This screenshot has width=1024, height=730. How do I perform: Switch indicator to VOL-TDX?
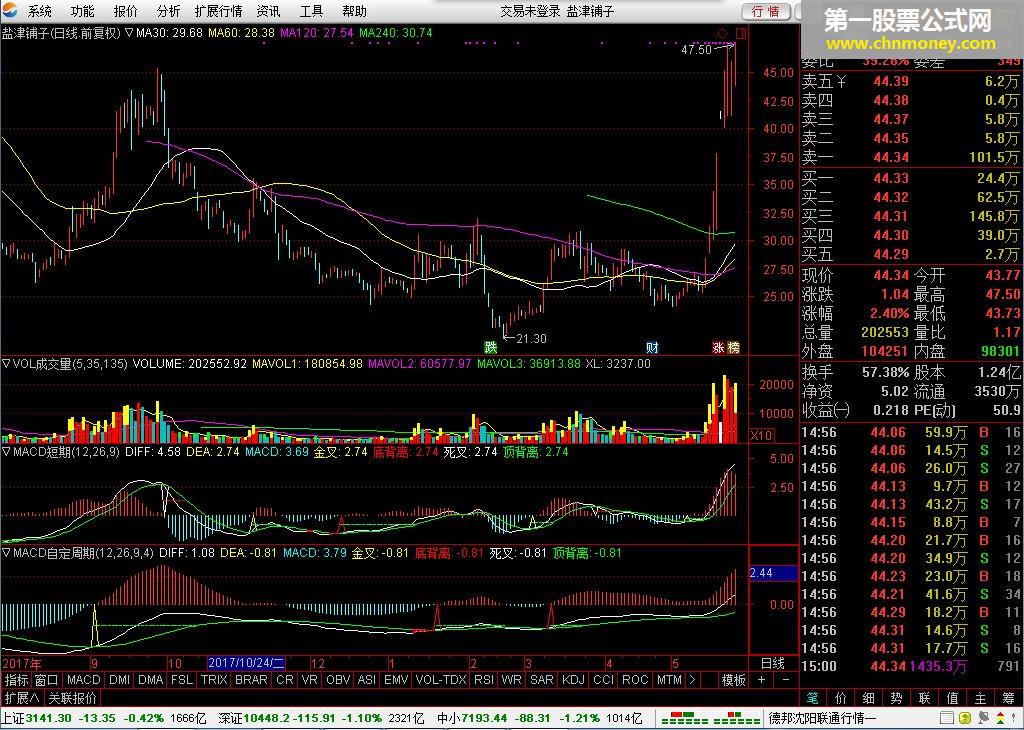441,680
